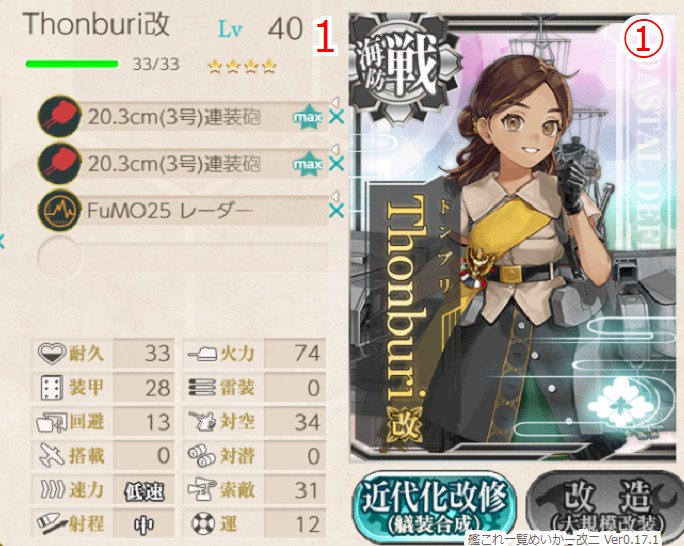Select the second red main gun icon
Screen dimensions: 684x546
point(59,164)
